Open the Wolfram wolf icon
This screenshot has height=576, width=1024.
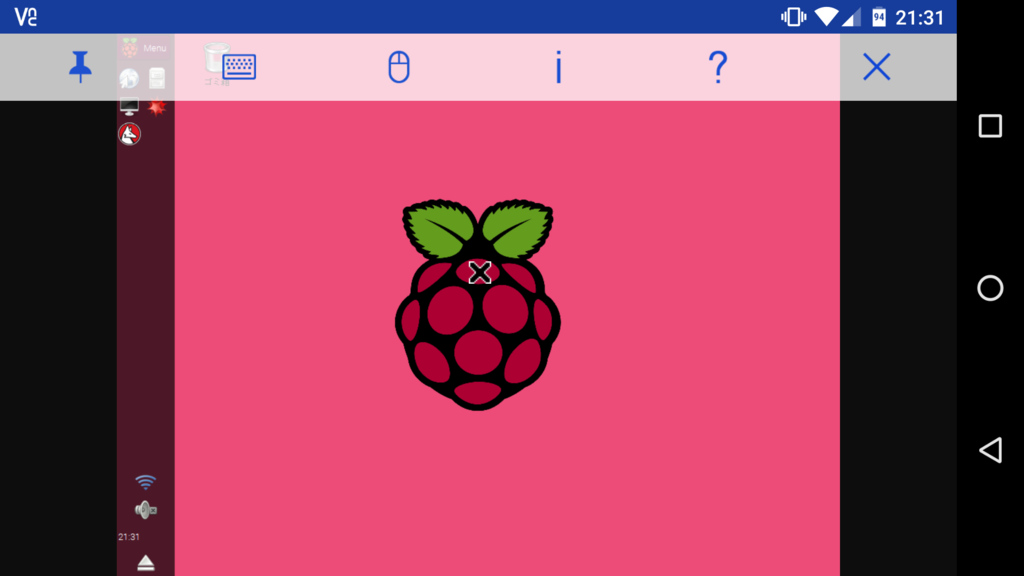coord(129,134)
